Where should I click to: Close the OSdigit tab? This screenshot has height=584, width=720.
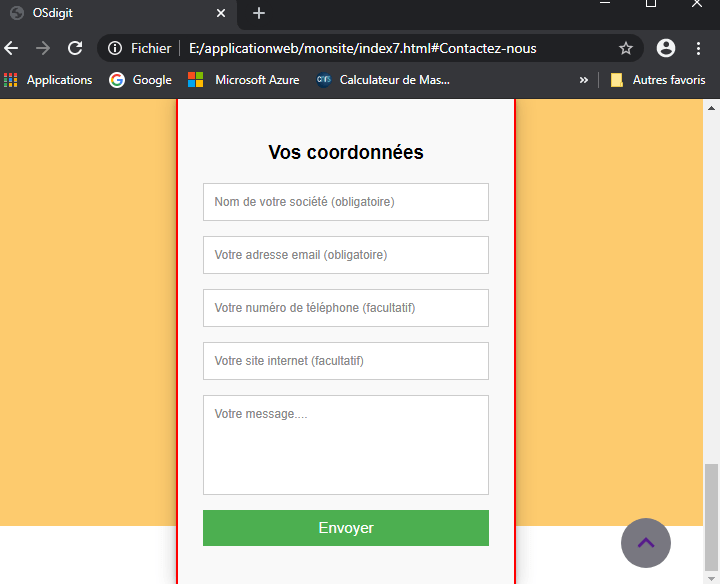click(221, 13)
